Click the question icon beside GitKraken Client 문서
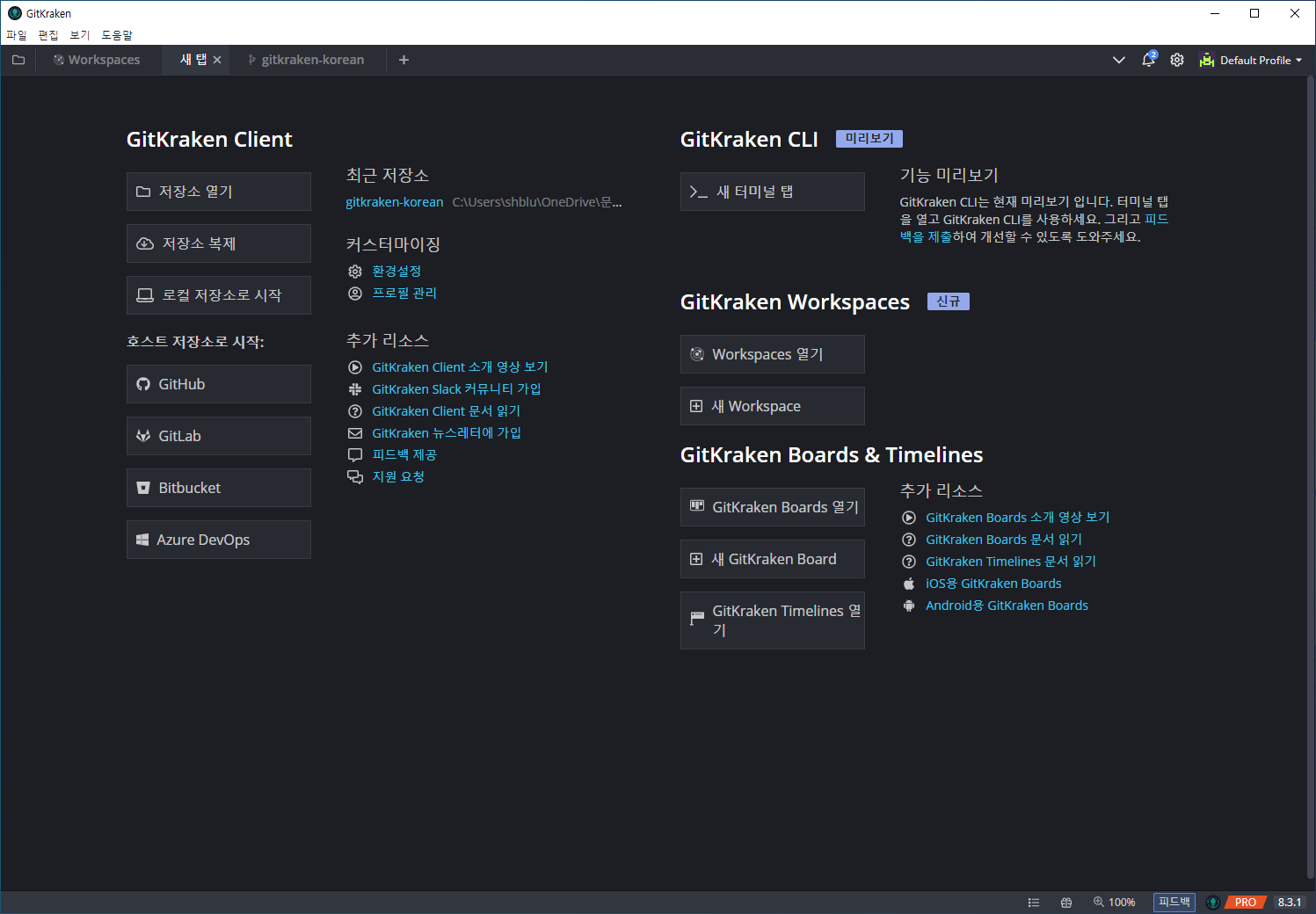Image resolution: width=1316 pixels, height=914 pixels. 355,411
